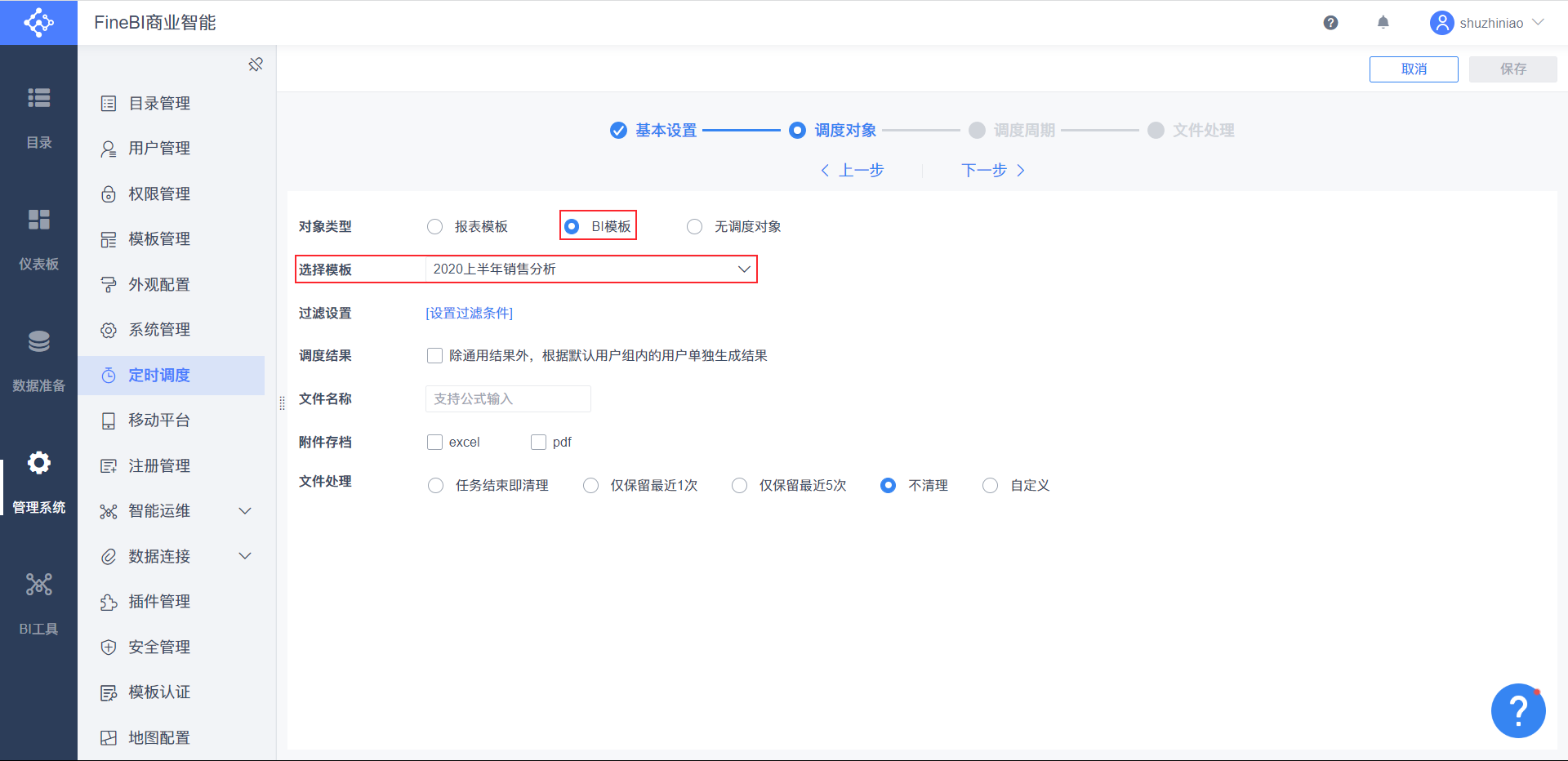
Task: Select 任务结束即清理 file handling option
Action: 436,485
